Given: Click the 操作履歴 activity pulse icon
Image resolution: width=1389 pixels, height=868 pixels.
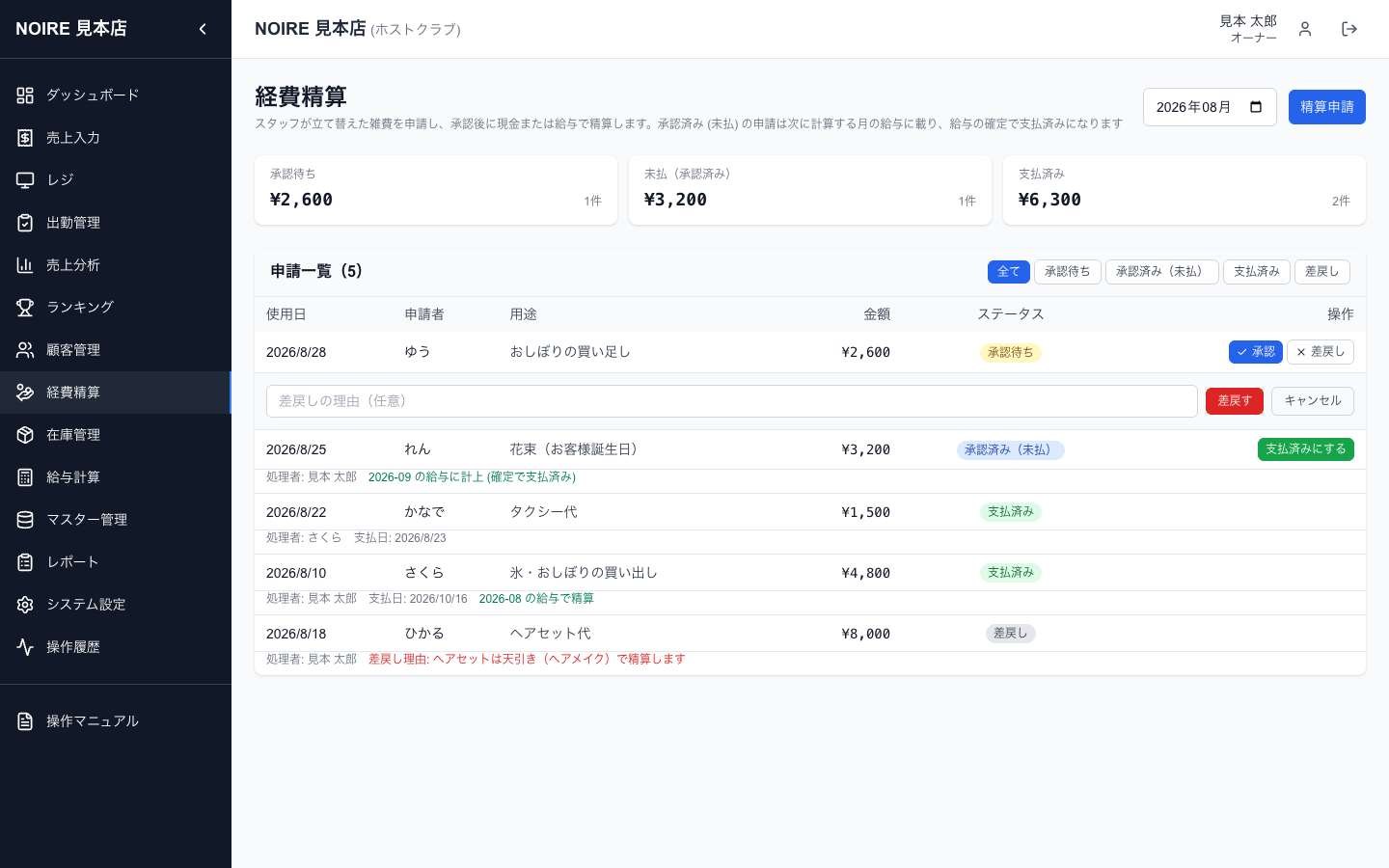Looking at the screenshot, I should (25, 647).
